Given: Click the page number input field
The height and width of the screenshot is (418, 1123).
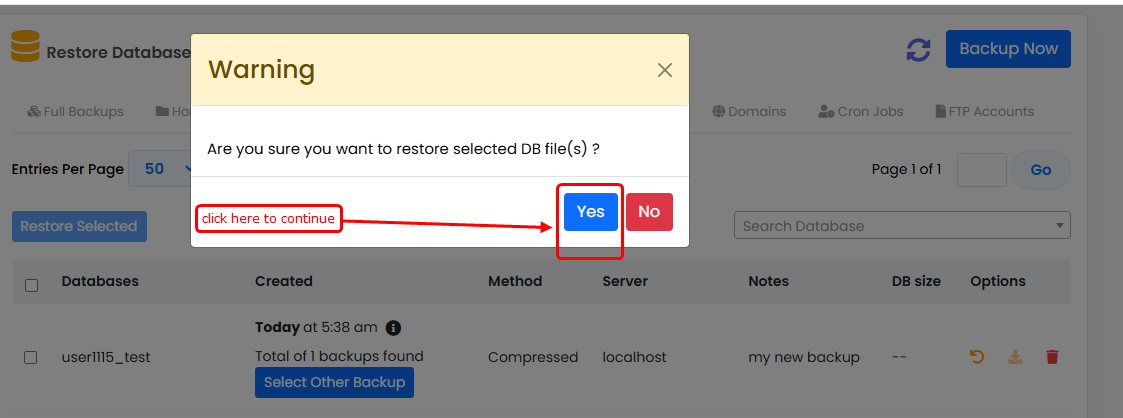Looking at the screenshot, I should pos(981,170).
